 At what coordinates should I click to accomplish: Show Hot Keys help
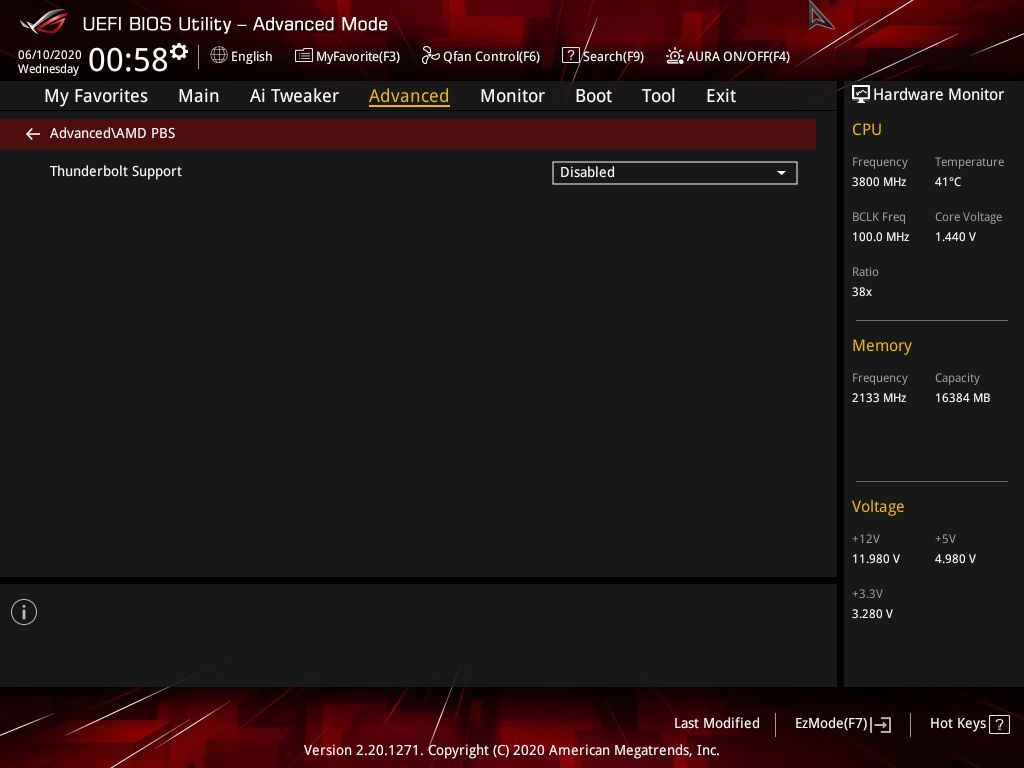tap(970, 724)
